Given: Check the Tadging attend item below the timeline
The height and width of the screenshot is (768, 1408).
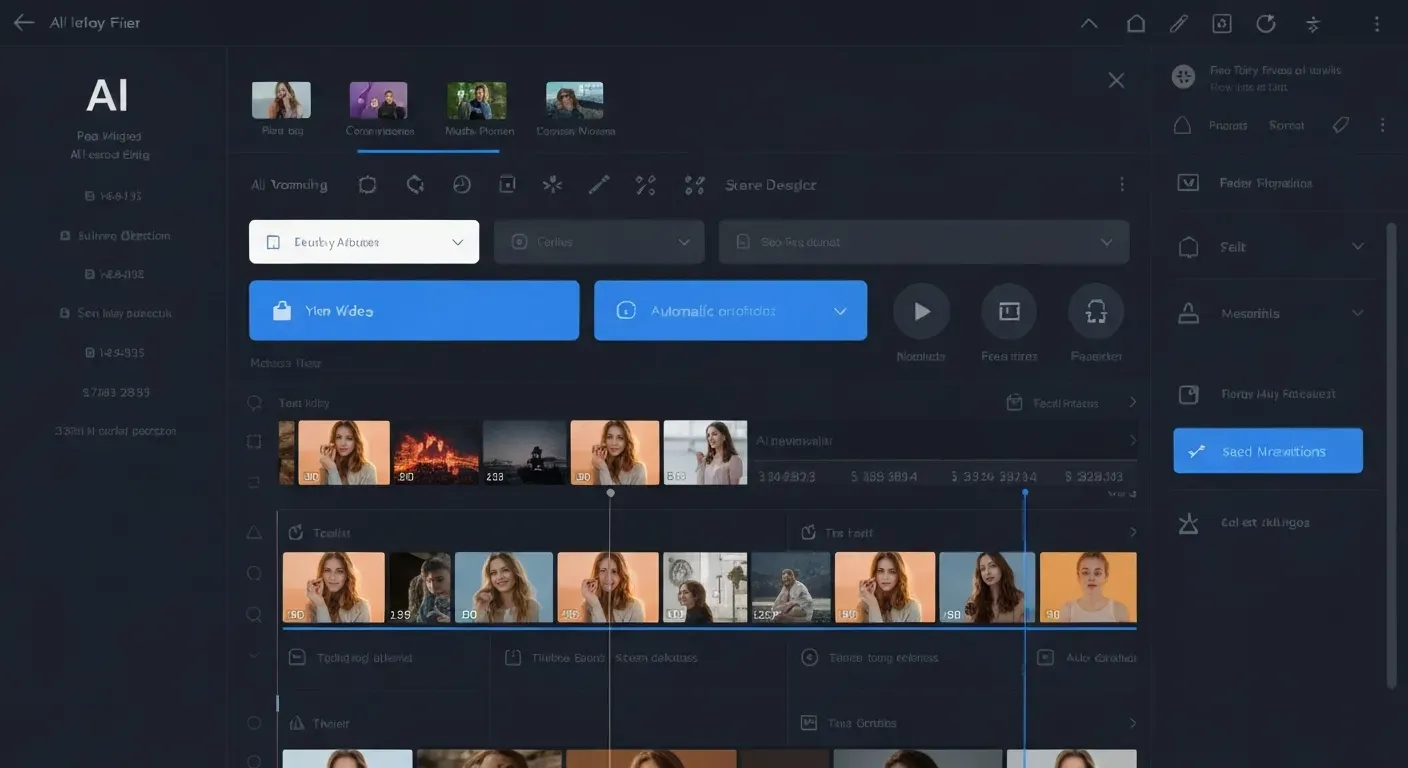Looking at the screenshot, I should (296, 657).
